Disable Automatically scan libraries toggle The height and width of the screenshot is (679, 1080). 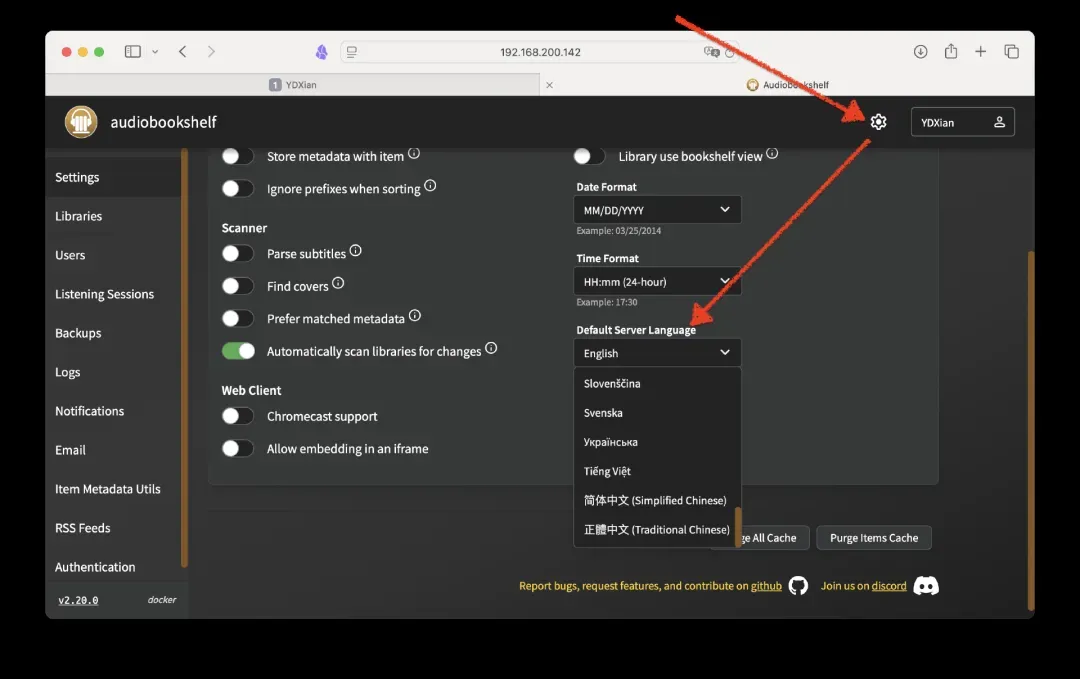coord(238,351)
